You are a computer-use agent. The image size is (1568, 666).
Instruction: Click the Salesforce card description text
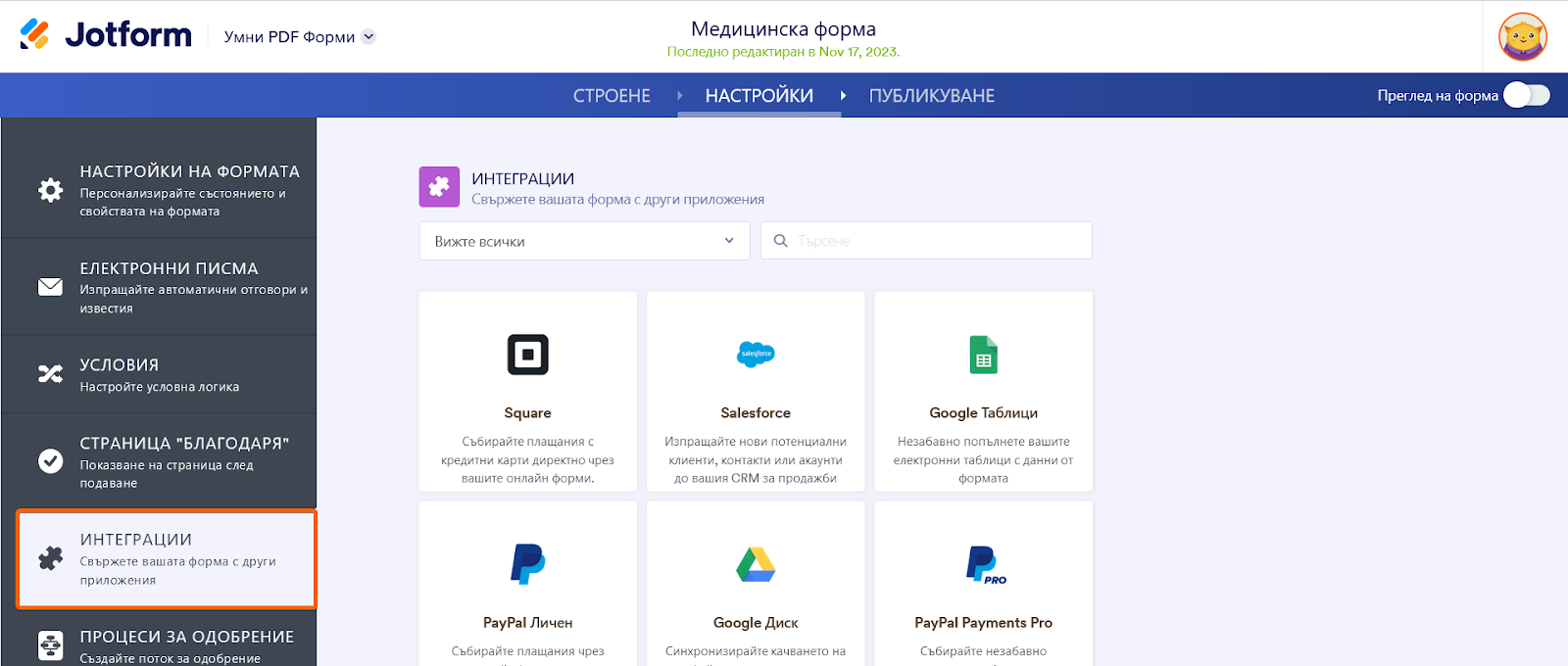756,460
